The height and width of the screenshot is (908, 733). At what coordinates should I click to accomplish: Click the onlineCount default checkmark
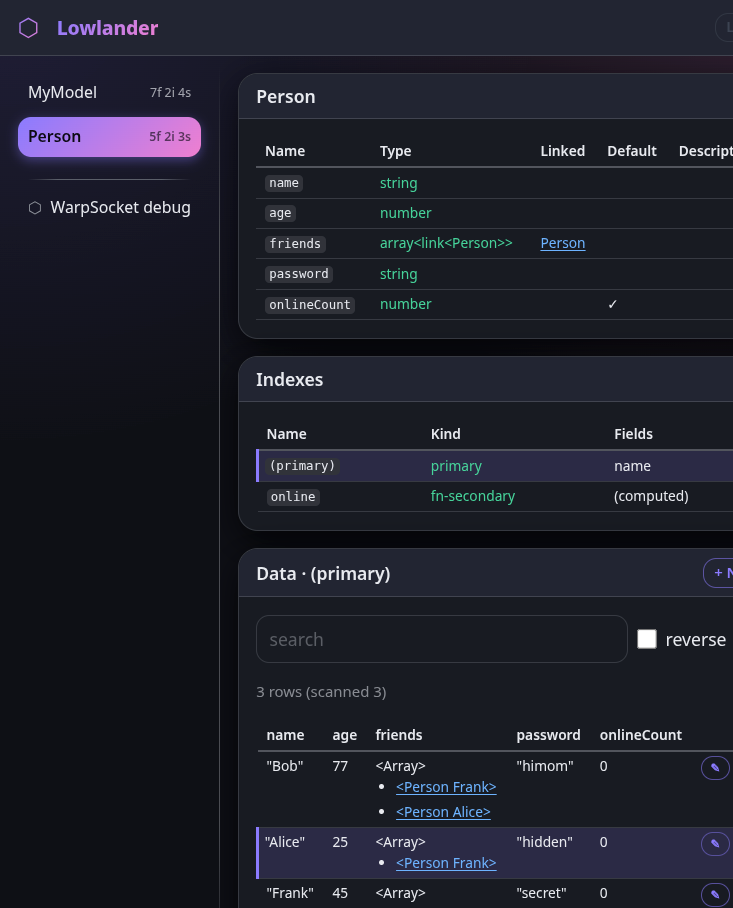tap(613, 305)
